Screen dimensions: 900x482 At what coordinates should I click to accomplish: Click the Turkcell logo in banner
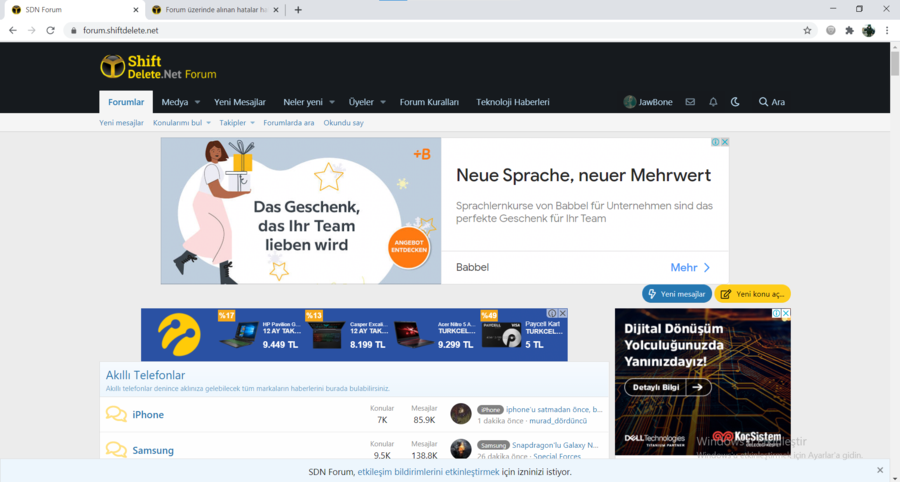[x=179, y=335]
